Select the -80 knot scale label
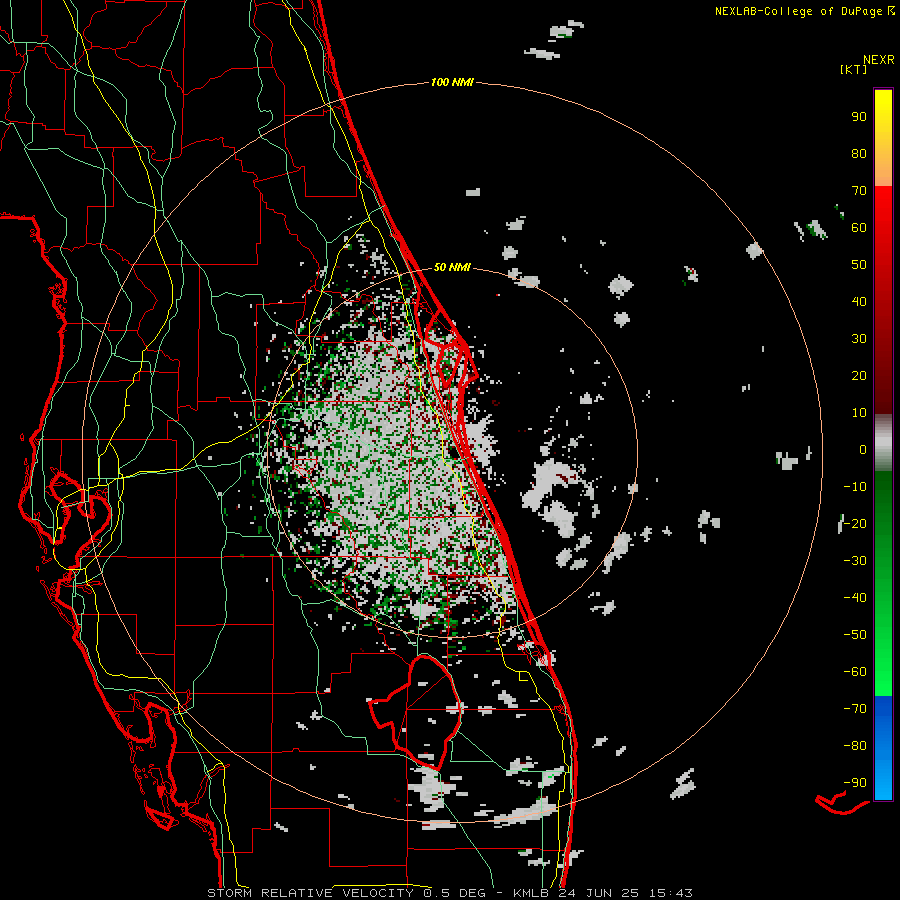The height and width of the screenshot is (900, 900). (855, 746)
